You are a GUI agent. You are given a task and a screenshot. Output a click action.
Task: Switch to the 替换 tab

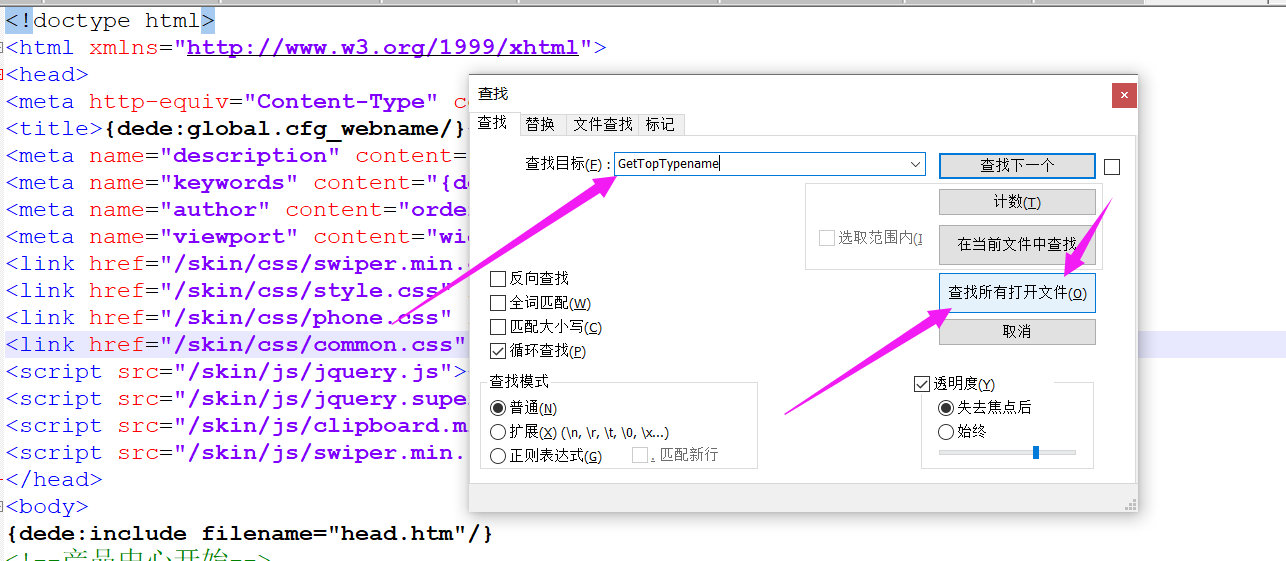540,124
